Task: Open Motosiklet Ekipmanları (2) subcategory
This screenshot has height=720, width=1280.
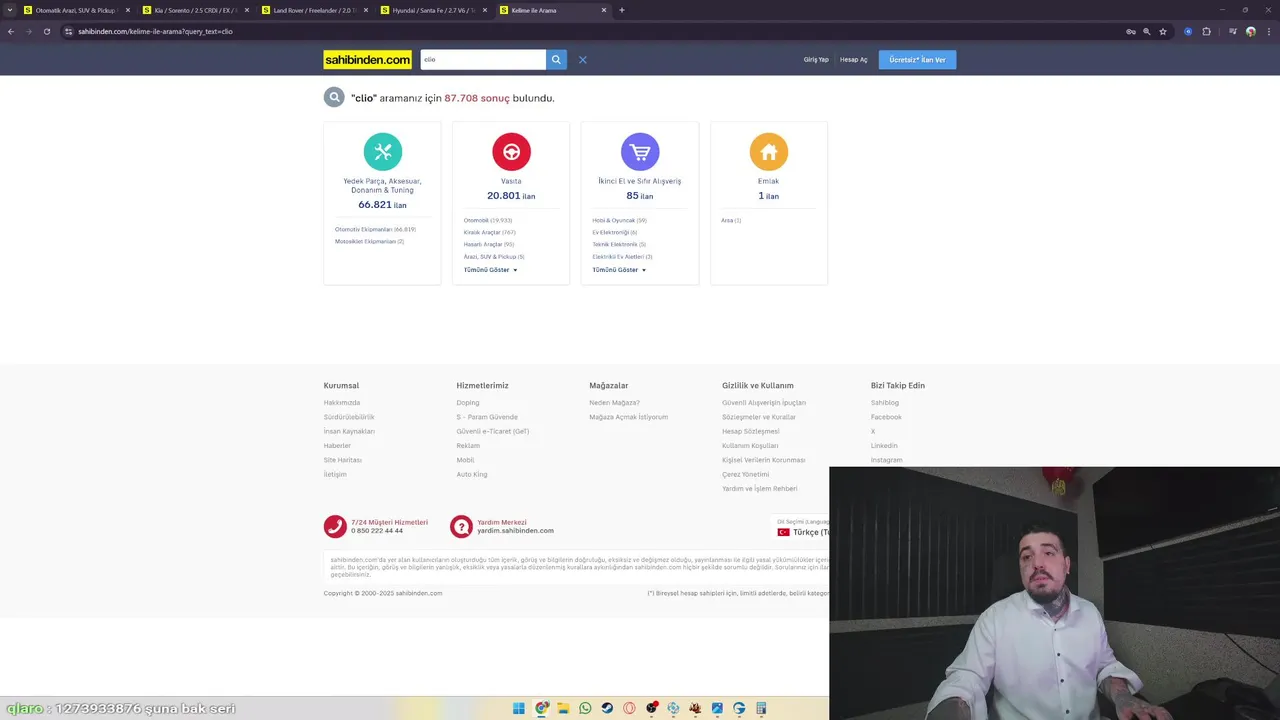Action: coord(369,241)
